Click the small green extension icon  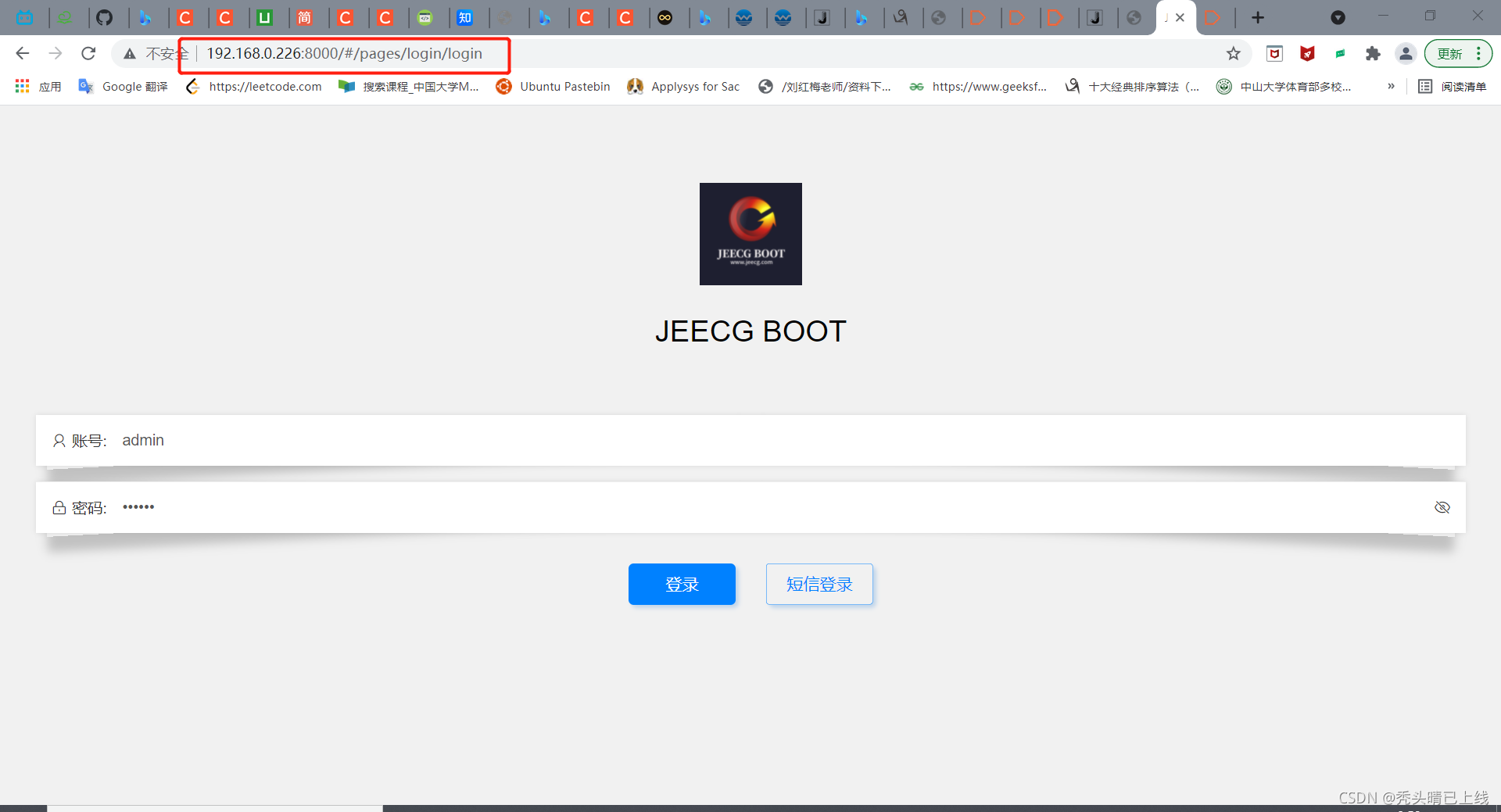(x=1340, y=53)
